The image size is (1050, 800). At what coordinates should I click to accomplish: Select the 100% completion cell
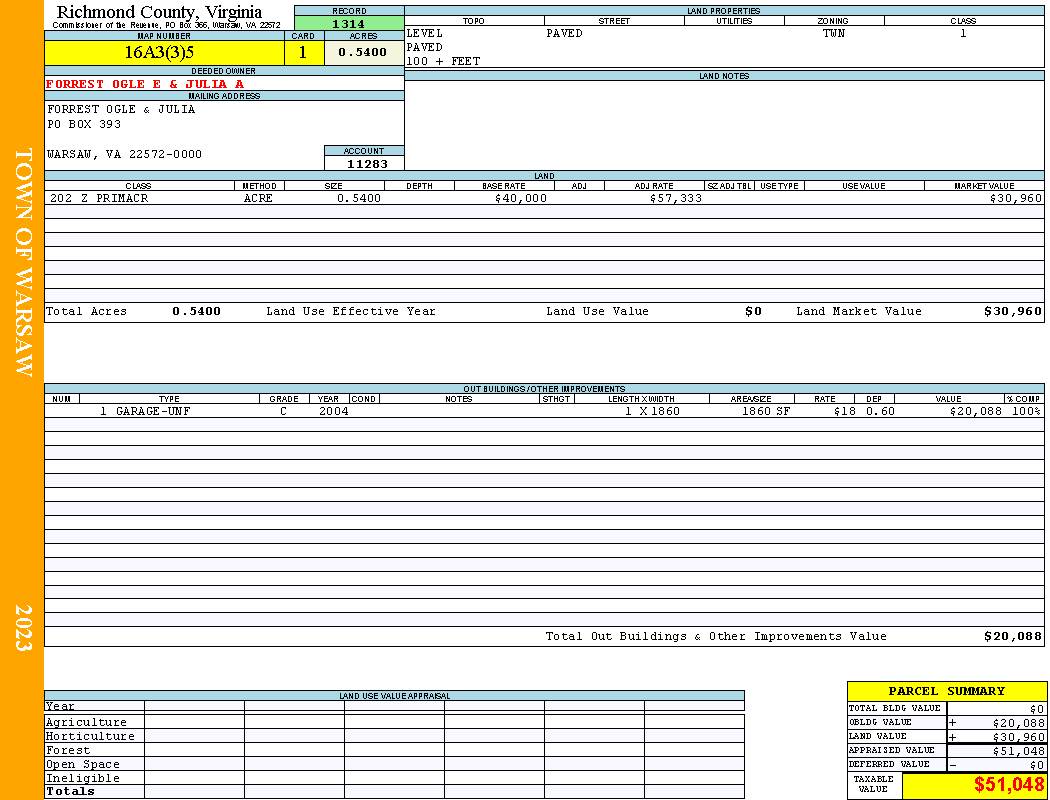pyautogui.click(x=1026, y=411)
